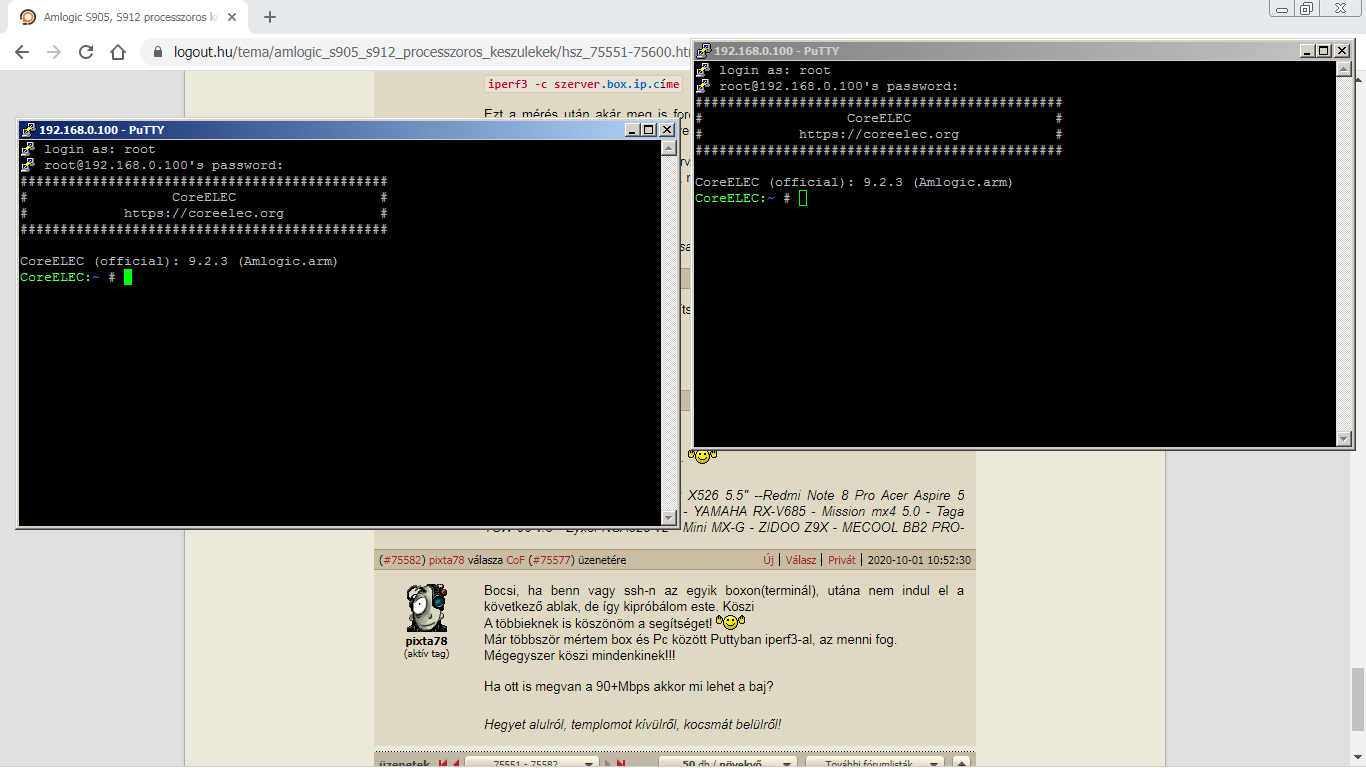The height and width of the screenshot is (768, 1366).
Task: Open the '75551 - 75582' page range dropdown
Action: (x=531, y=763)
